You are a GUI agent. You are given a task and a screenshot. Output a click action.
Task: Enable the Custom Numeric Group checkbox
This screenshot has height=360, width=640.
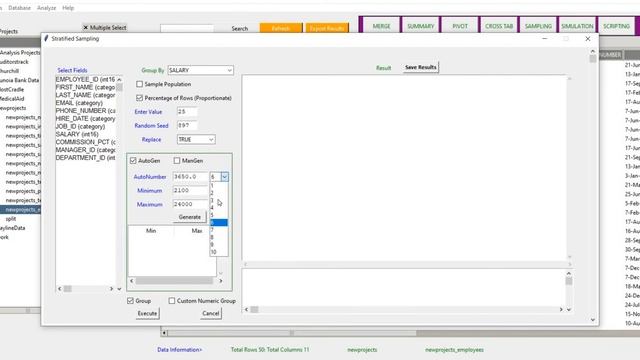coord(172,301)
